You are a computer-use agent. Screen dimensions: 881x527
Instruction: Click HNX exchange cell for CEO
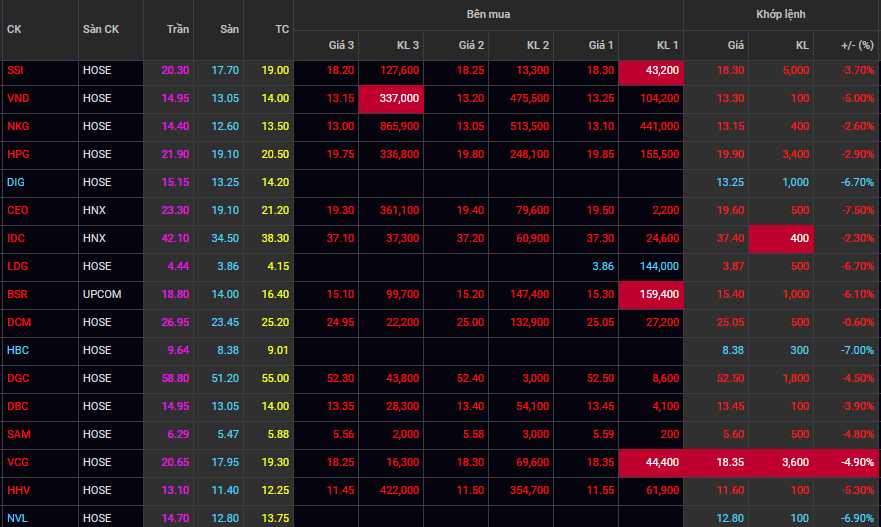[94, 211]
